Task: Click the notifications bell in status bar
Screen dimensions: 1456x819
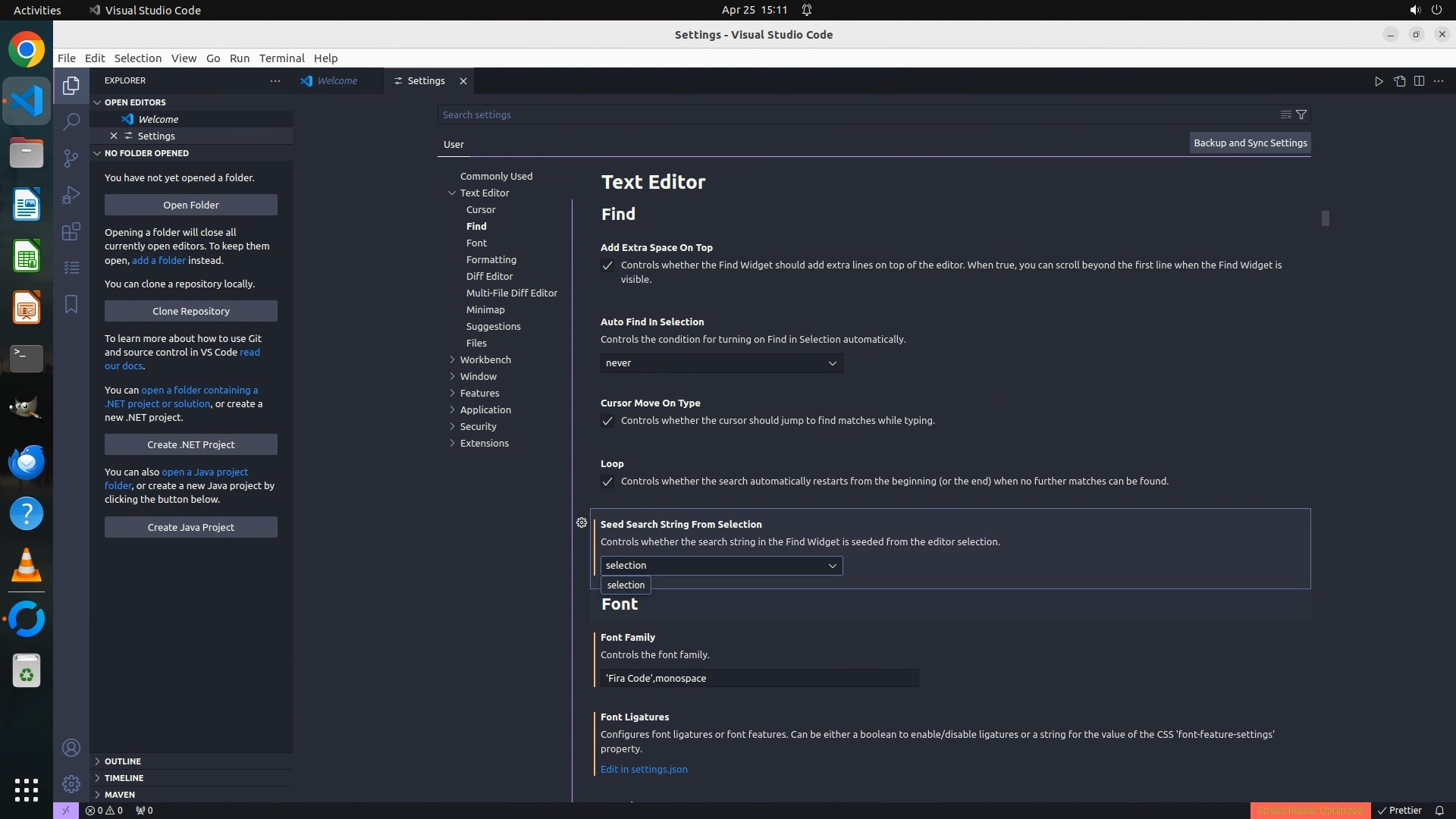Action: [1439, 810]
